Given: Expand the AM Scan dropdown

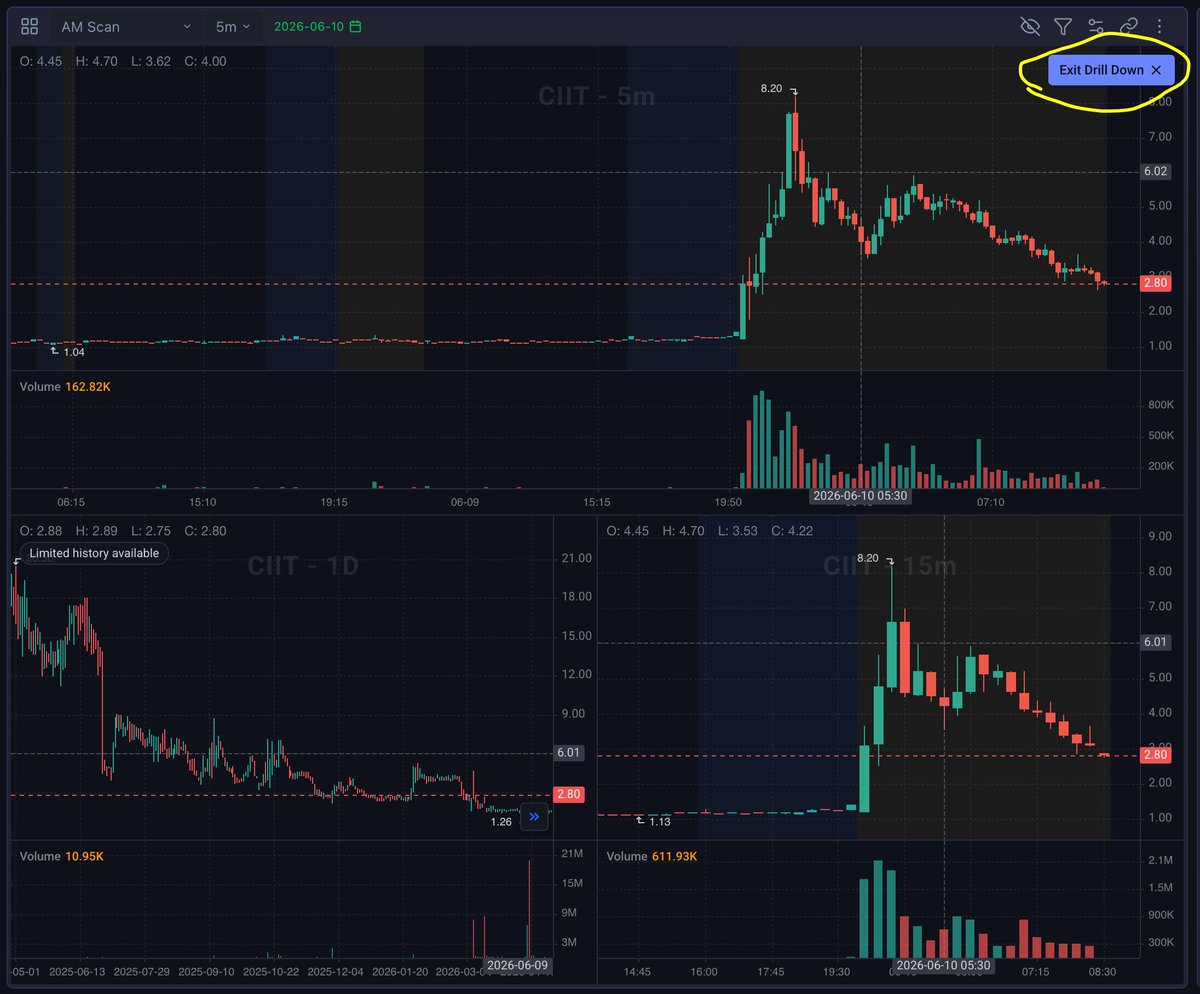Looking at the screenshot, I should pos(126,26).
